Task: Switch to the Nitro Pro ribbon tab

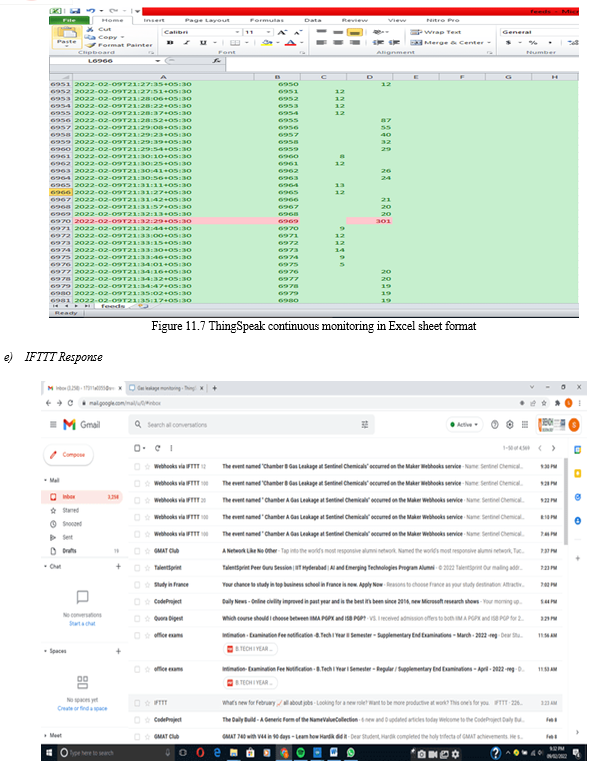Action: coord(443,20)
